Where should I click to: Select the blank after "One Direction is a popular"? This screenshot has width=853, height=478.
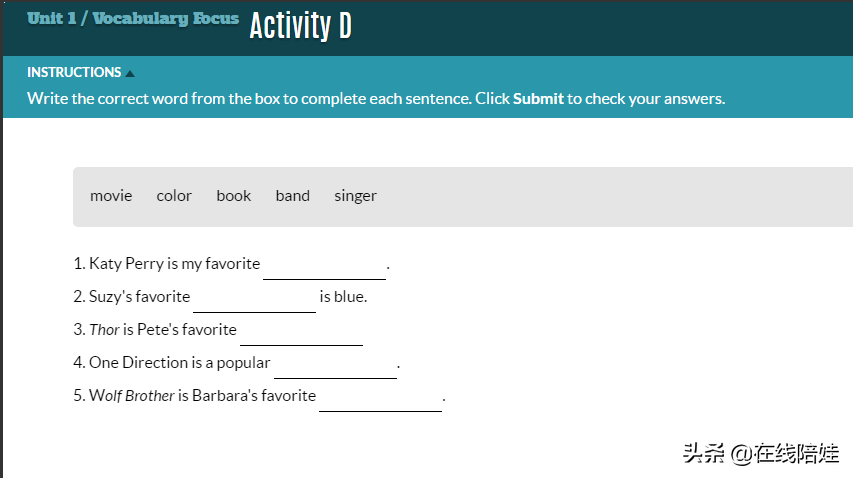coord(335,364)
